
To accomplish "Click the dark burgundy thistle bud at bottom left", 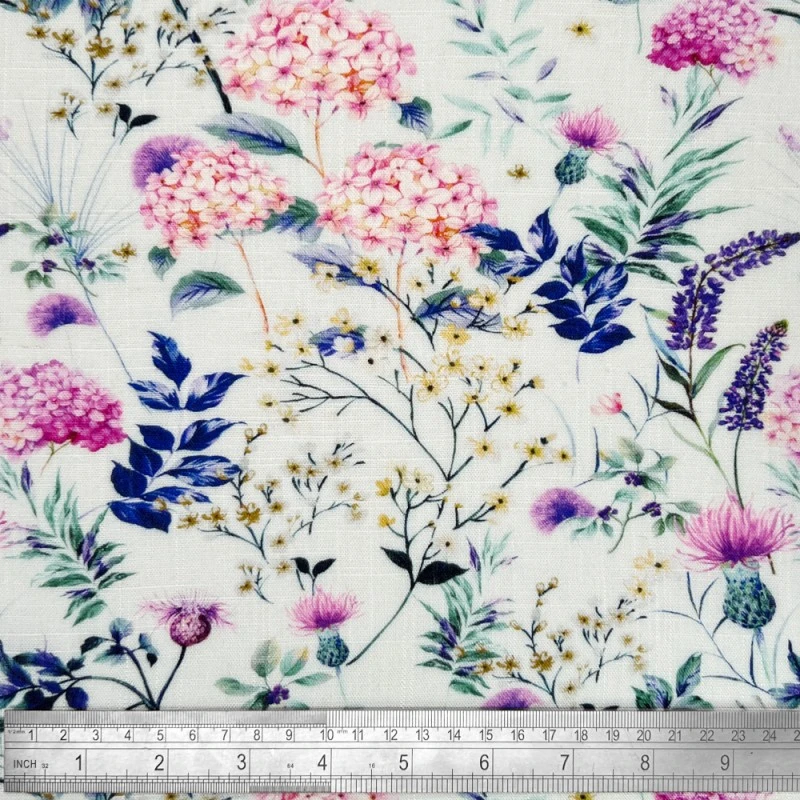I will point(188,625).
